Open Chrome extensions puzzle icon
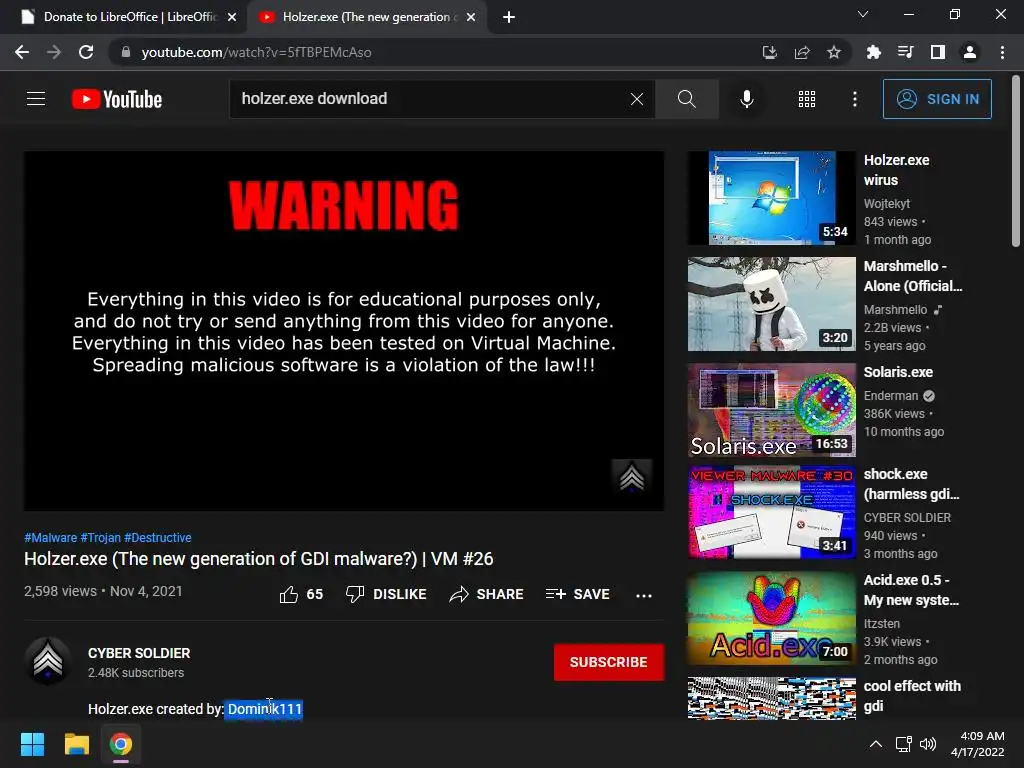Image resolution: width=1024 pixels, height=768 pixels. tap(873, 52)
